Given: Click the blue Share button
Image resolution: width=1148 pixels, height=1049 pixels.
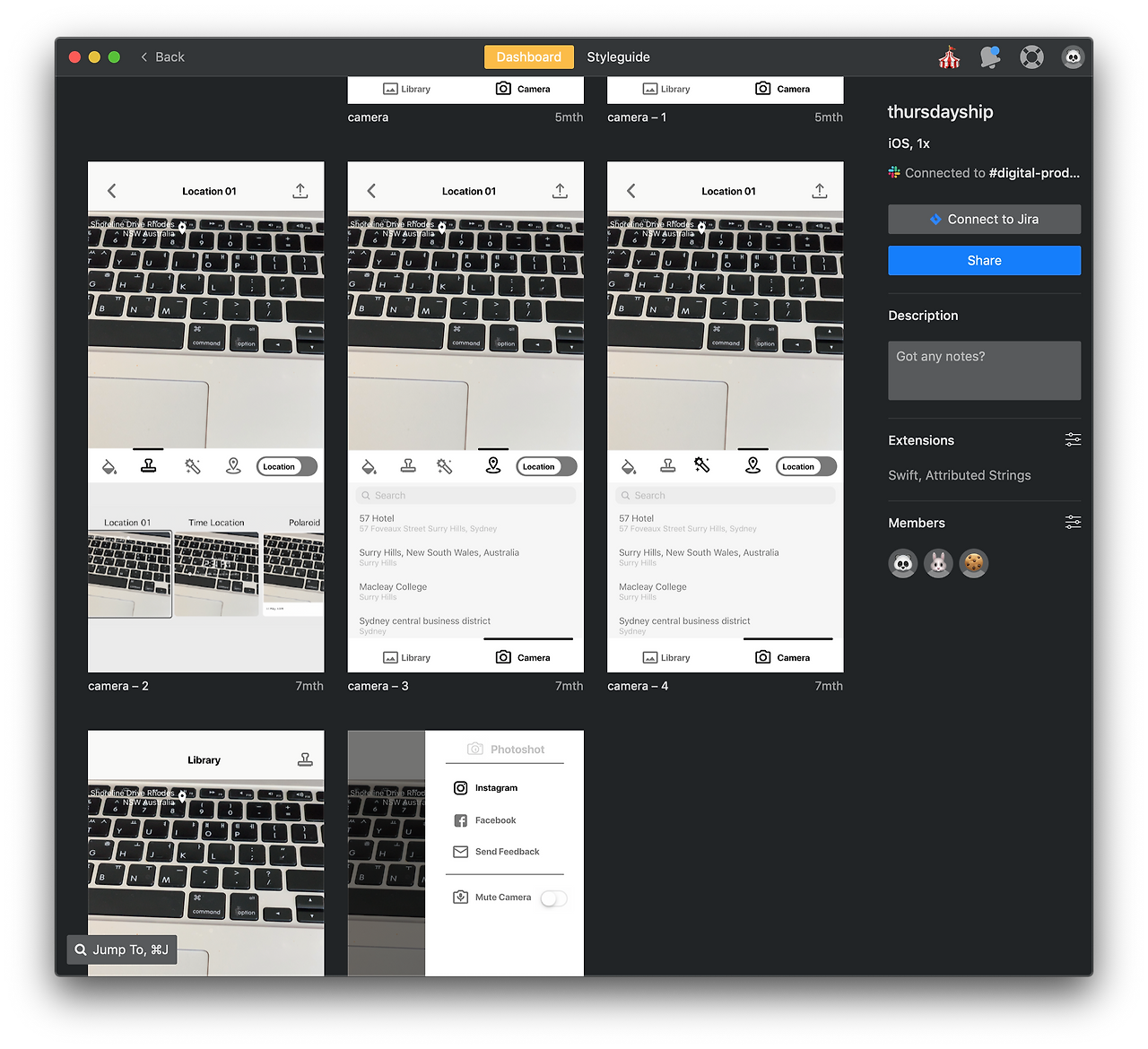Looking at the screenshot, I should click(984, 260).
